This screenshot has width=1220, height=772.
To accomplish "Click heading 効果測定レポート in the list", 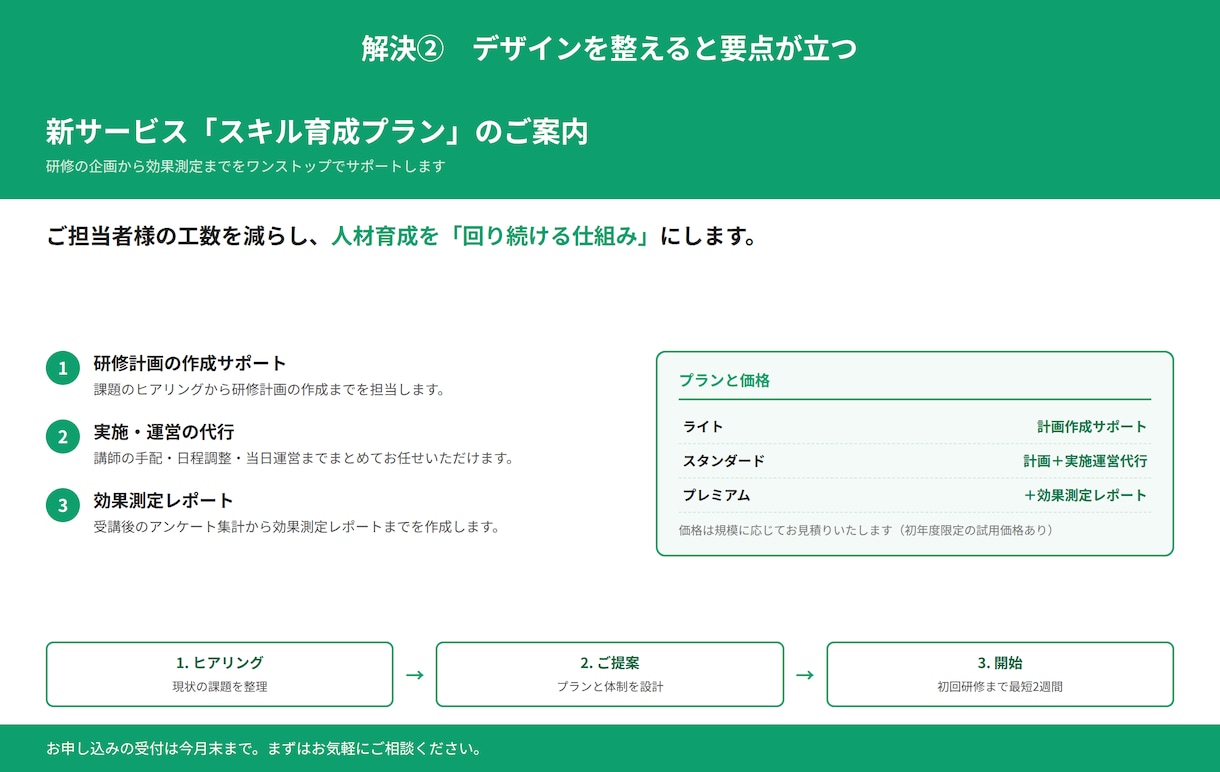I will 163,501.
